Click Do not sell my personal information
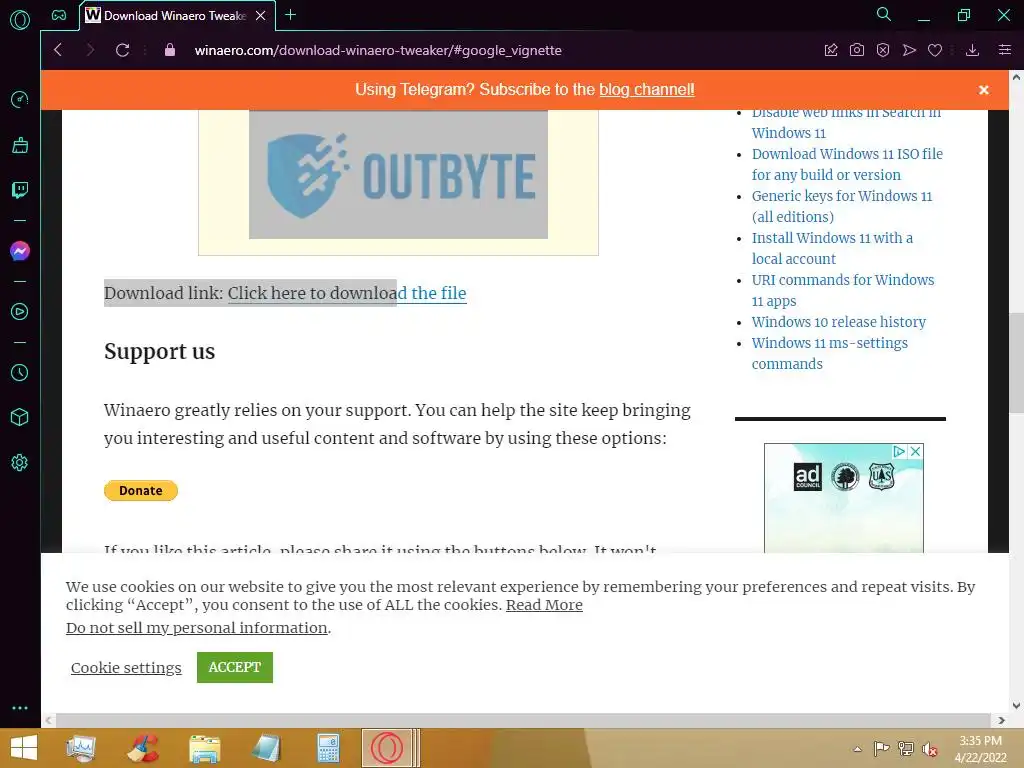The image size is (1024, 768). 197,628
